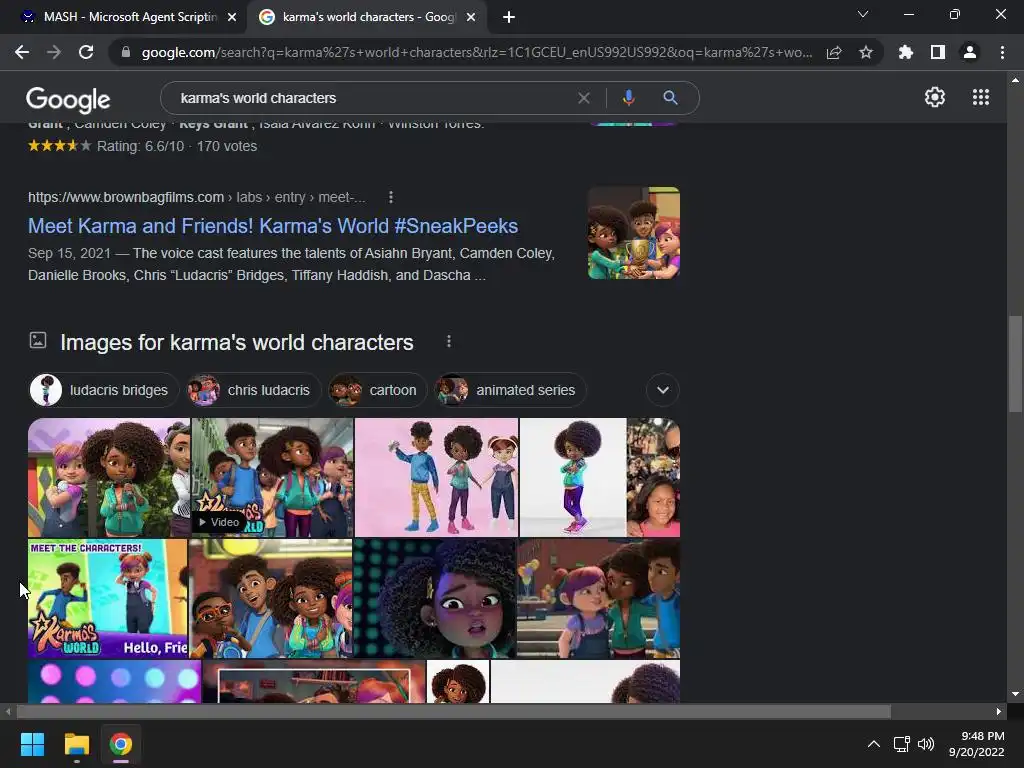
Task: Expand more image filter chips
Action: [x=663, y=390]
